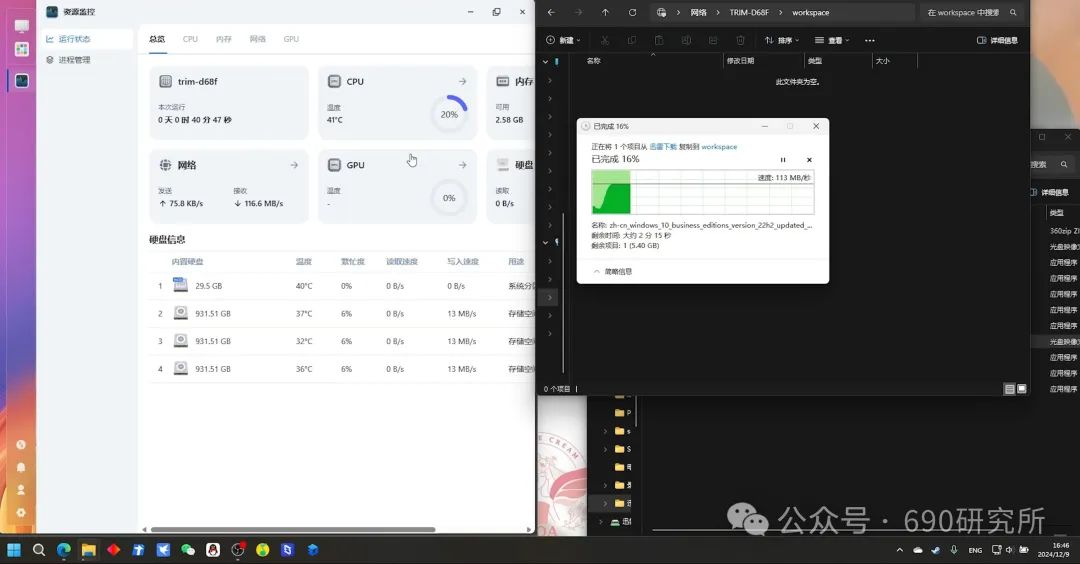Click the user profile icon in left dock

point(21,490)
